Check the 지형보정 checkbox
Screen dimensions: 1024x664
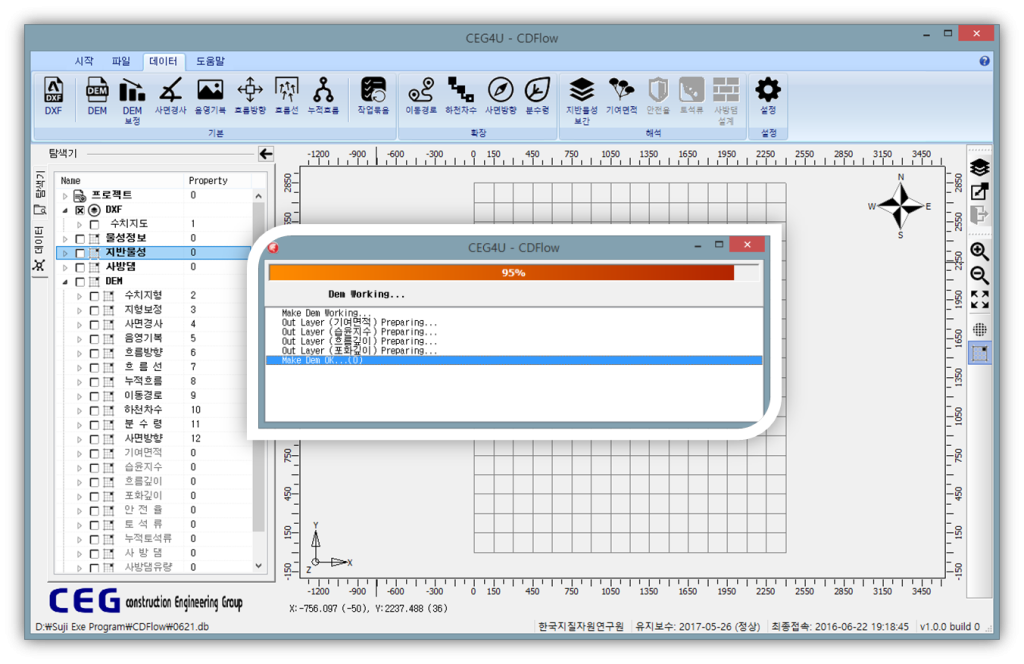tap(94, 311)
